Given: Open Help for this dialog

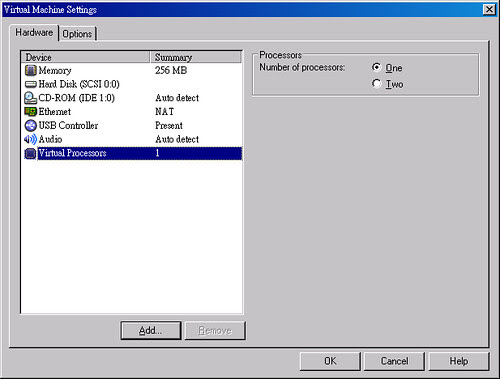Looking at the screenshot, I should pyautogui.click(x=459, y=361).
